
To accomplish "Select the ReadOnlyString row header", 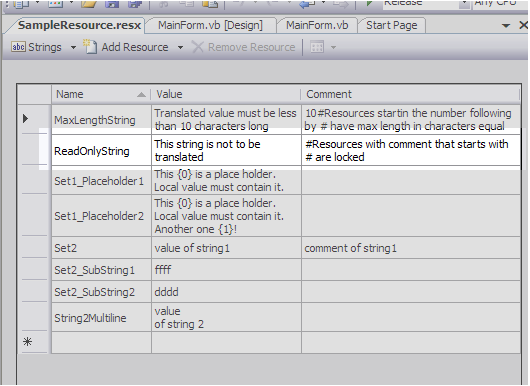I will pyautogui.click(x=34, y=150).
